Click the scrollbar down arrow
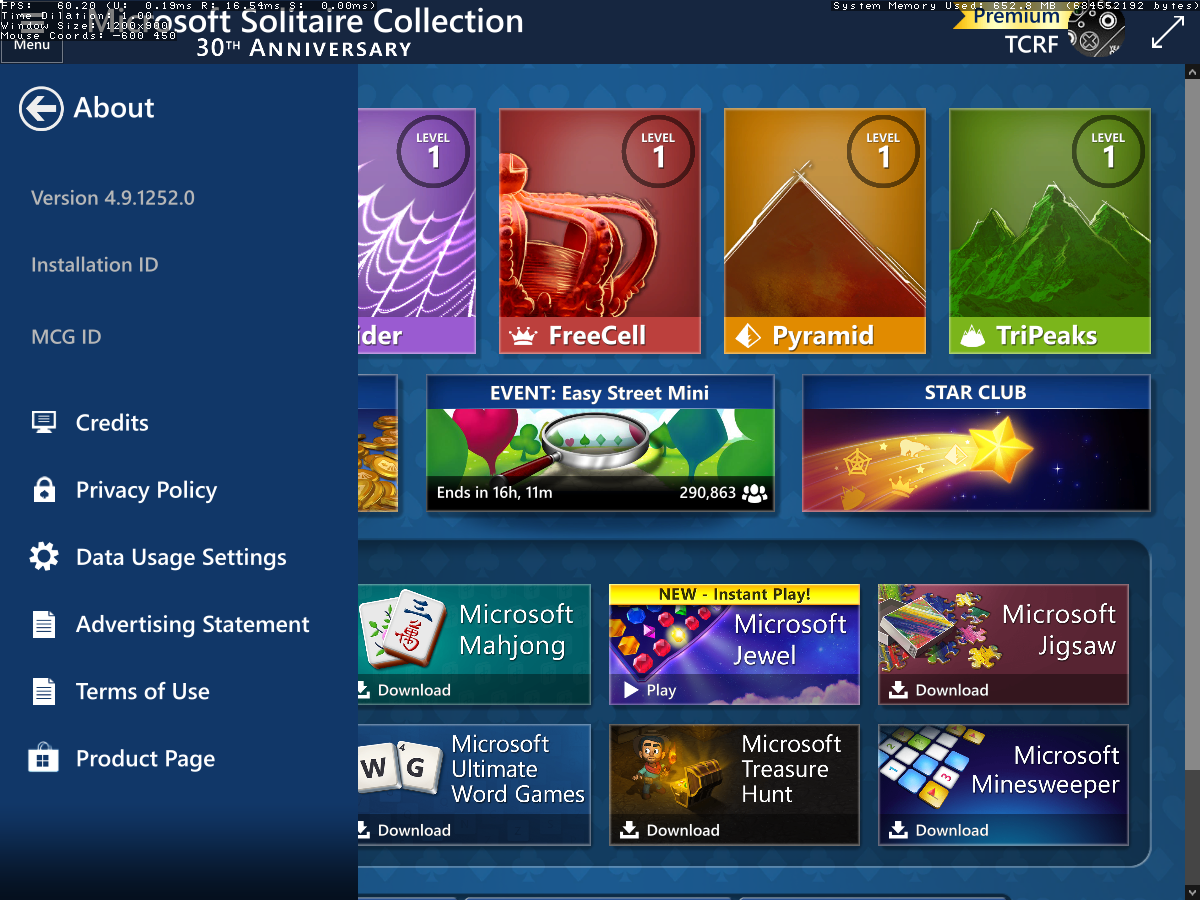This screenshot has height=900, width=1200. (x=1192, y=892)
